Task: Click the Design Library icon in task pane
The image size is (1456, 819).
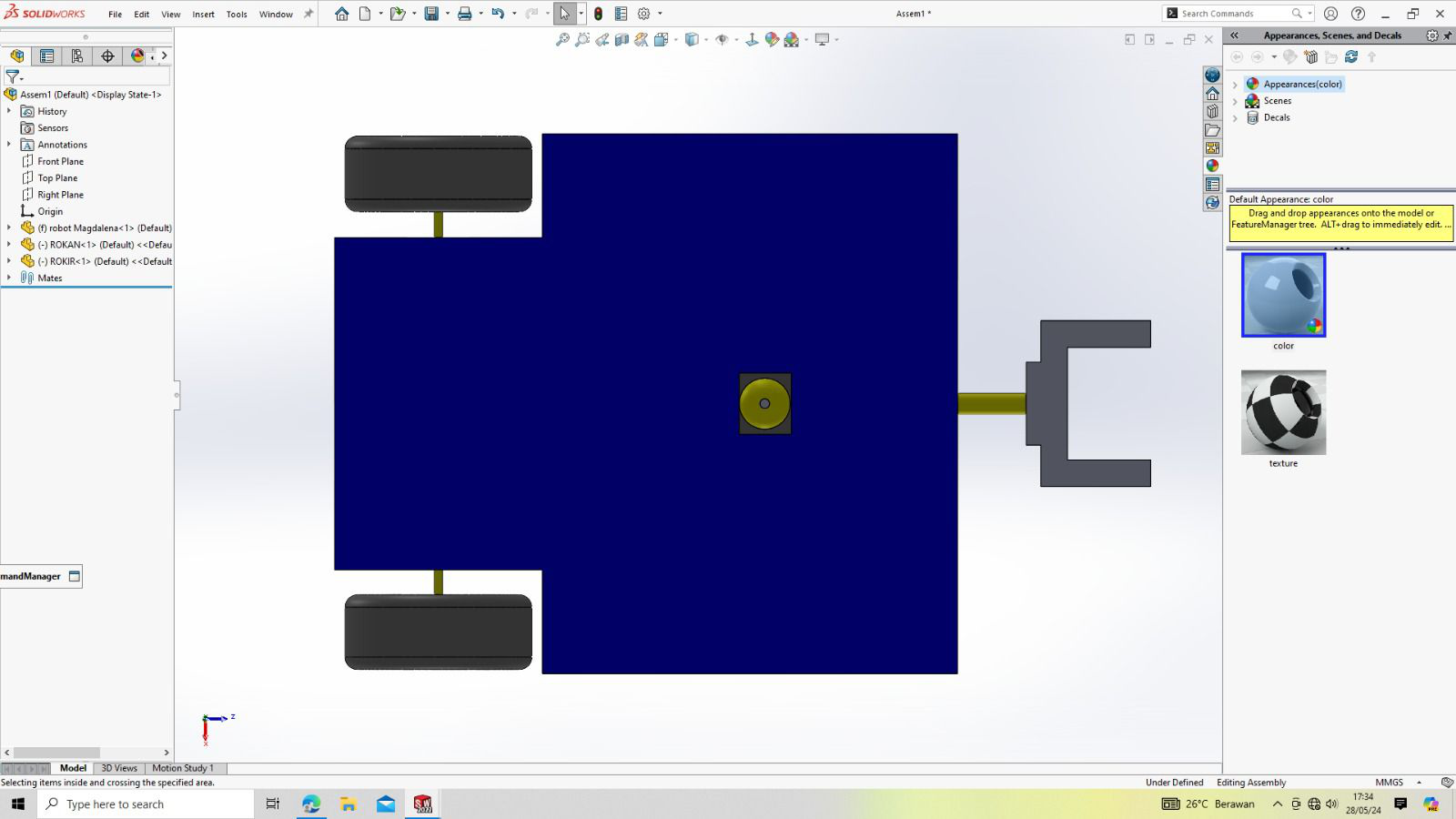Action: 1212,111
